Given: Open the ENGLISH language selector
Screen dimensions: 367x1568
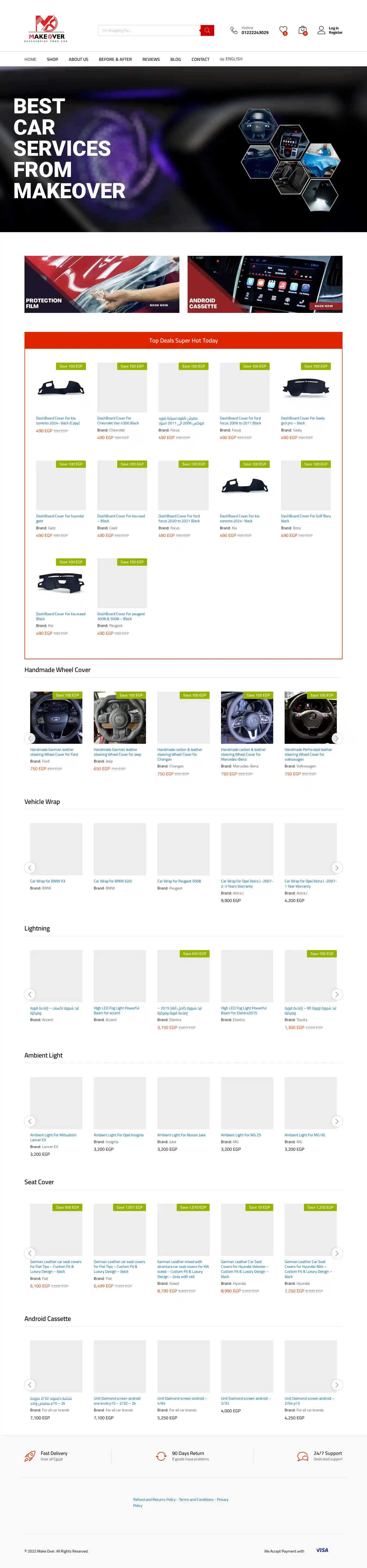Looking at the screenshot, I should [231, 59].
